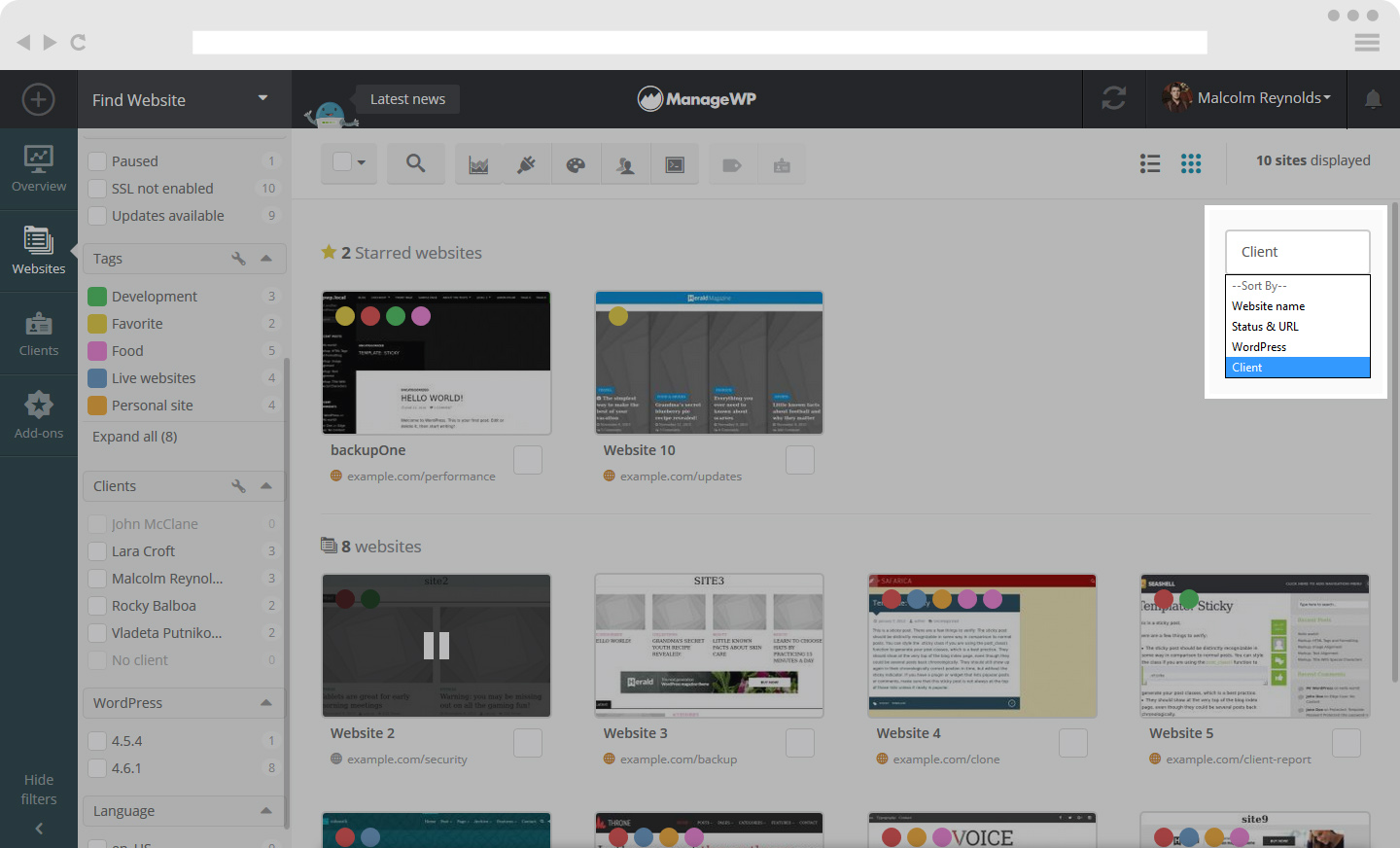Click the add website plus icon
Image resolution: width=1400 pixels, height=848 pixels.
click(x=38, y=99)
